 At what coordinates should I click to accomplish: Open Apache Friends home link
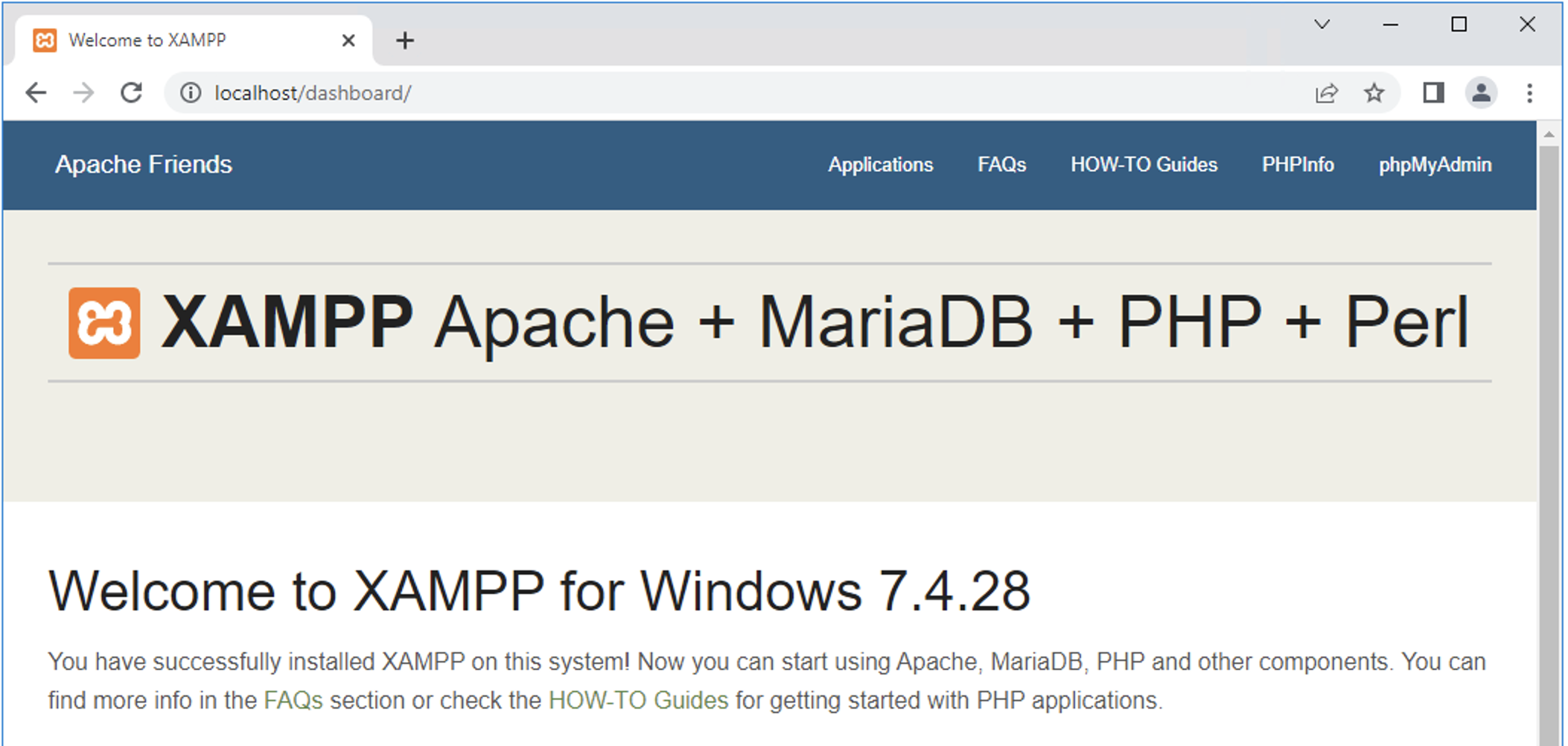click(144, 165)
